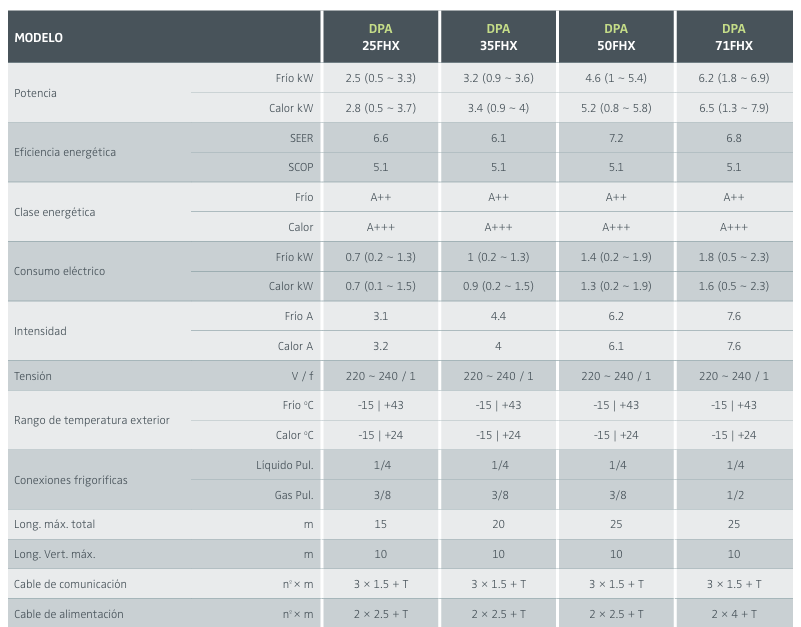Image resolution: width=801 pixels, height=627 pixels.
Task: Select the Cable de alimentación label
Action: [69, 614]
